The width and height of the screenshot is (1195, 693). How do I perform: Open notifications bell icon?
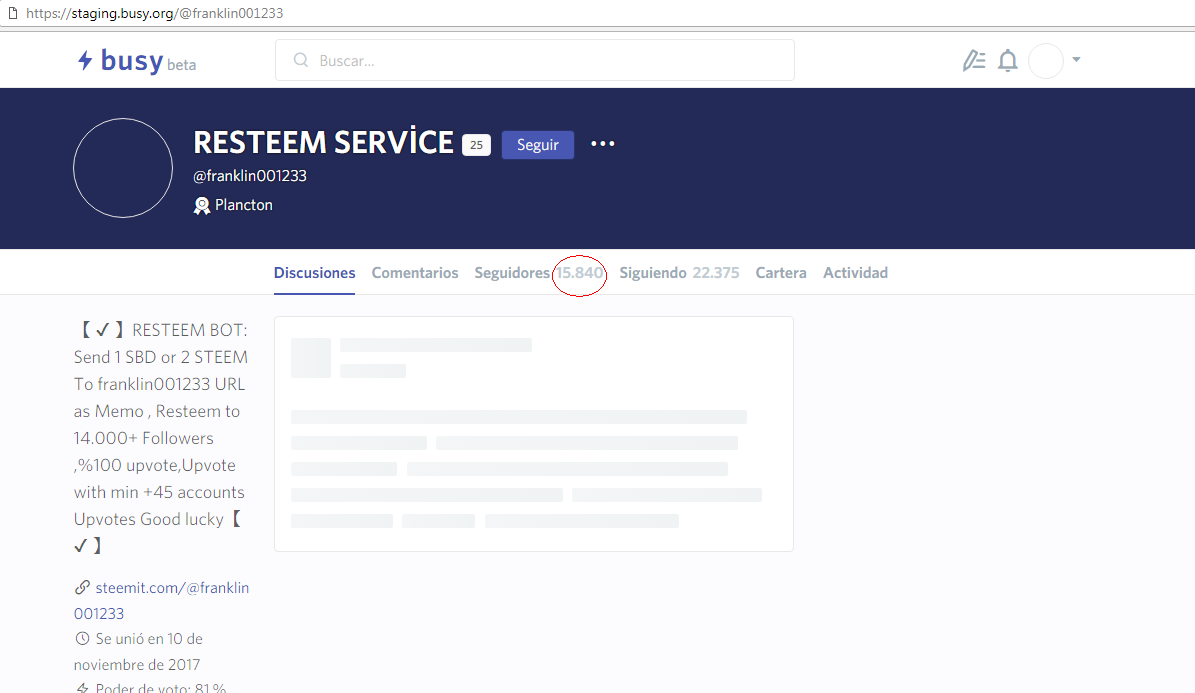click(1008, 60)
